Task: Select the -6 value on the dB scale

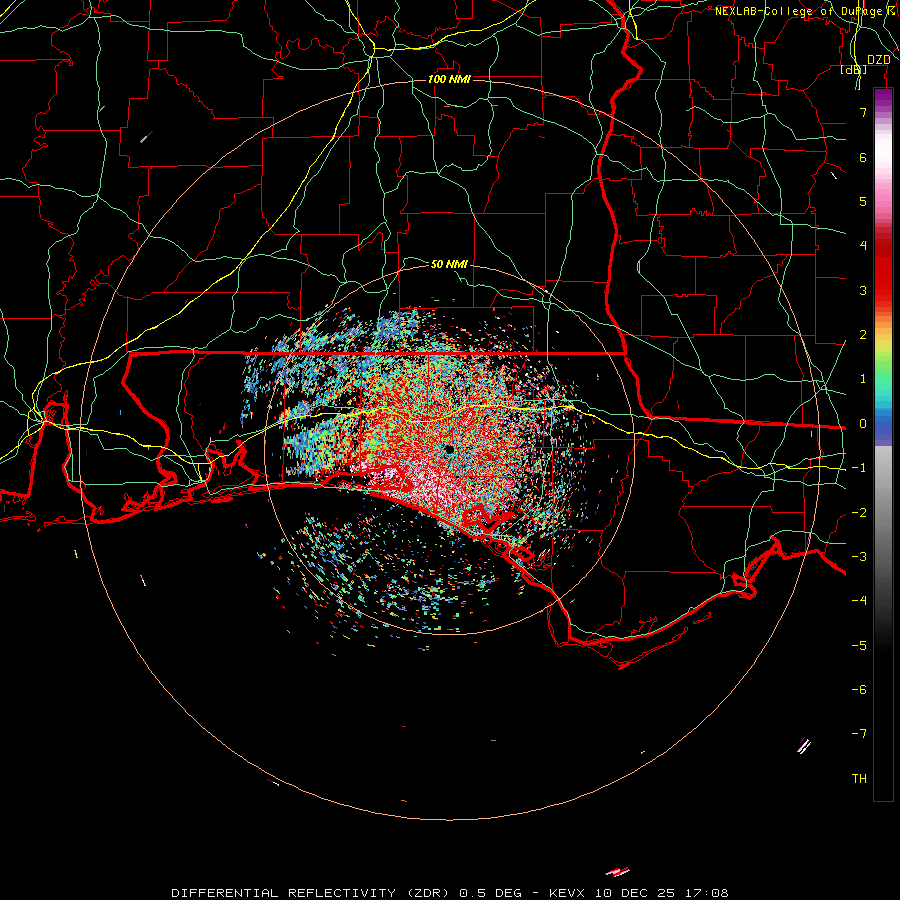Action: [x=859, y=690]
